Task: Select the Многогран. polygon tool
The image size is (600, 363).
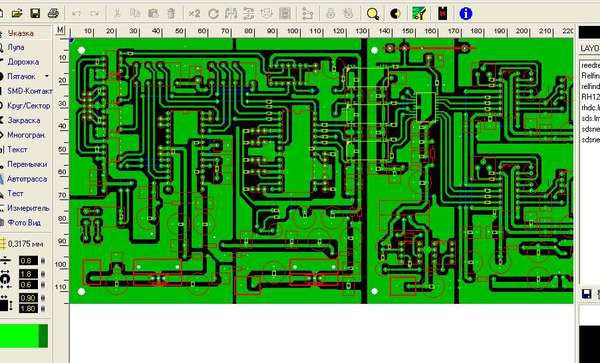Action: pyautogui.click(x=25, y=135)
